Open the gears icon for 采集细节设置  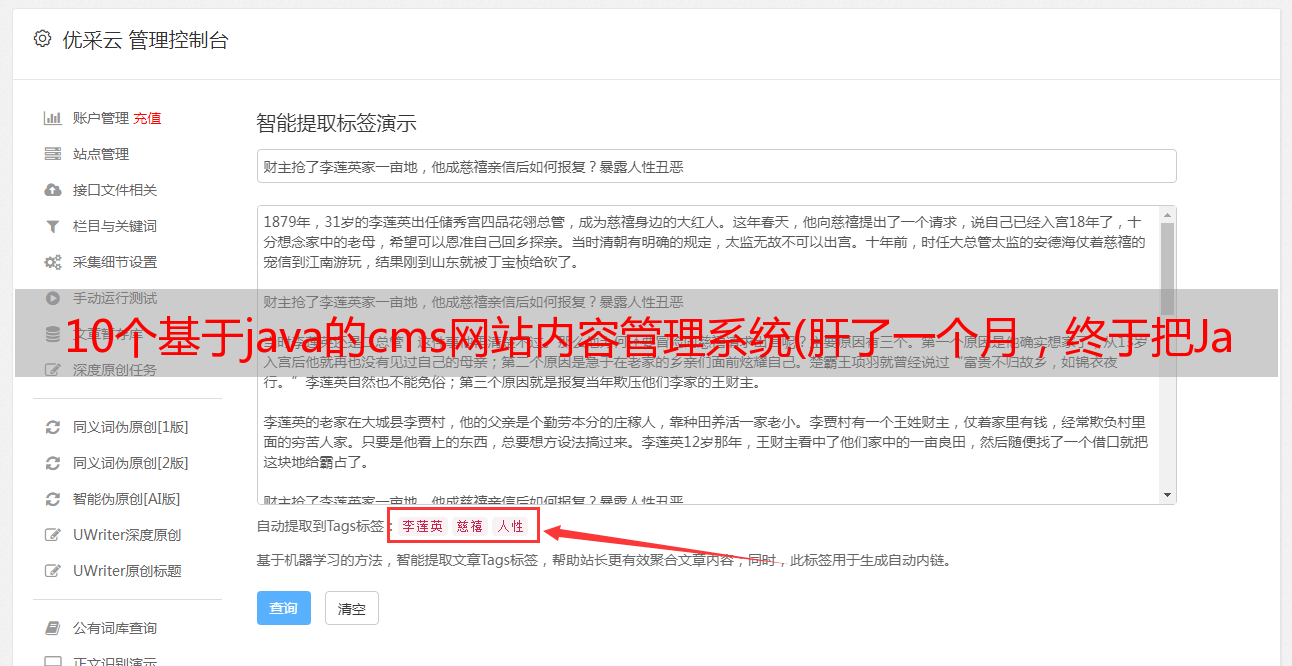[53, 262]
